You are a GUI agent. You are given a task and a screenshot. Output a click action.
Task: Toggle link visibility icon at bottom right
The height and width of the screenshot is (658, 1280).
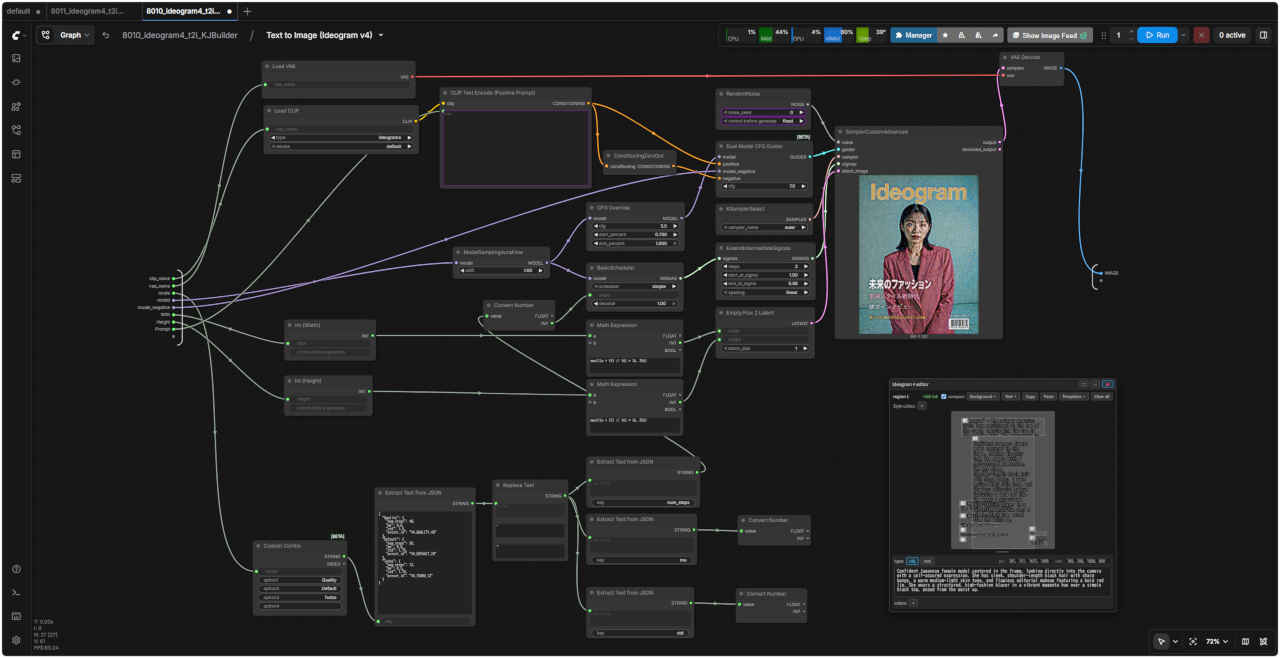pyautogui.click(x=1263, y=641)
